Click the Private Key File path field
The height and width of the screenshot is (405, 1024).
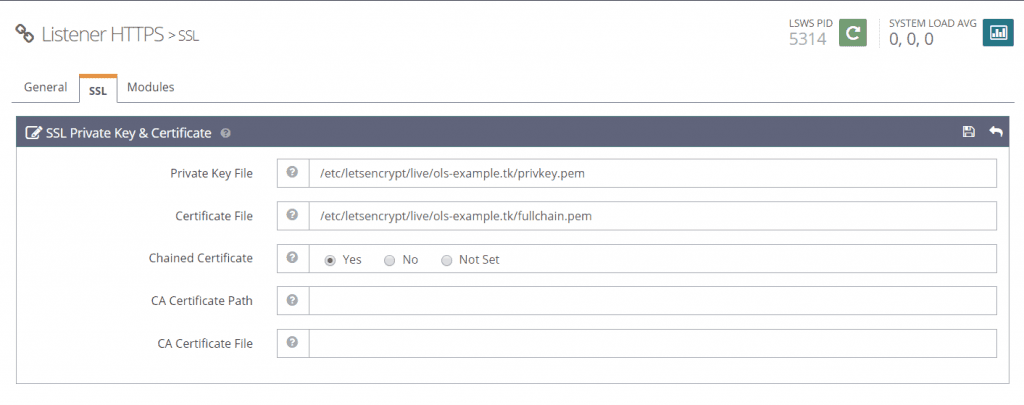click(652, 173)
